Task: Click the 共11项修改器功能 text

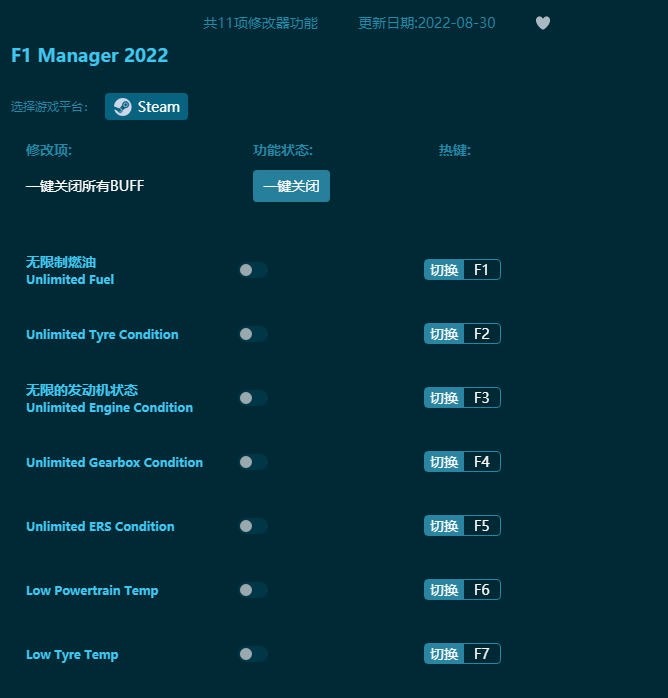Action: click(260, 23)
